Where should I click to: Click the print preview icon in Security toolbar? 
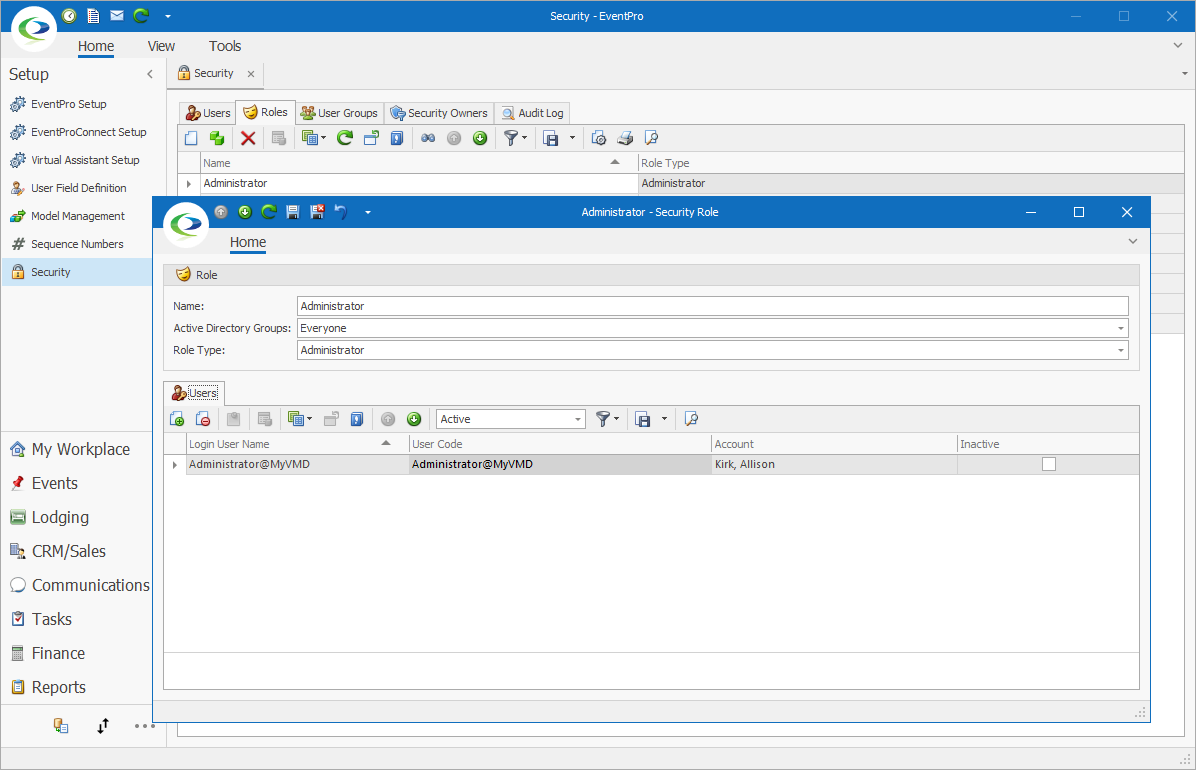599,138
